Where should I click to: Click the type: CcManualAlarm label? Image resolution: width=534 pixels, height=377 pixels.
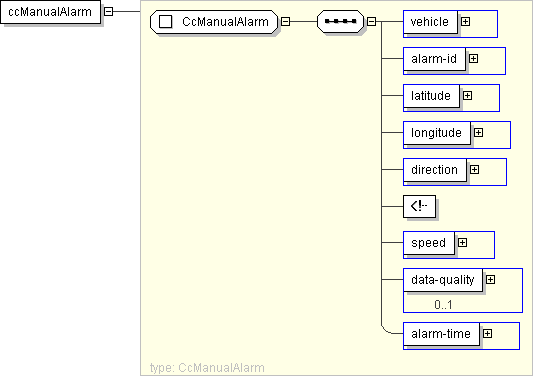[207, 368]
